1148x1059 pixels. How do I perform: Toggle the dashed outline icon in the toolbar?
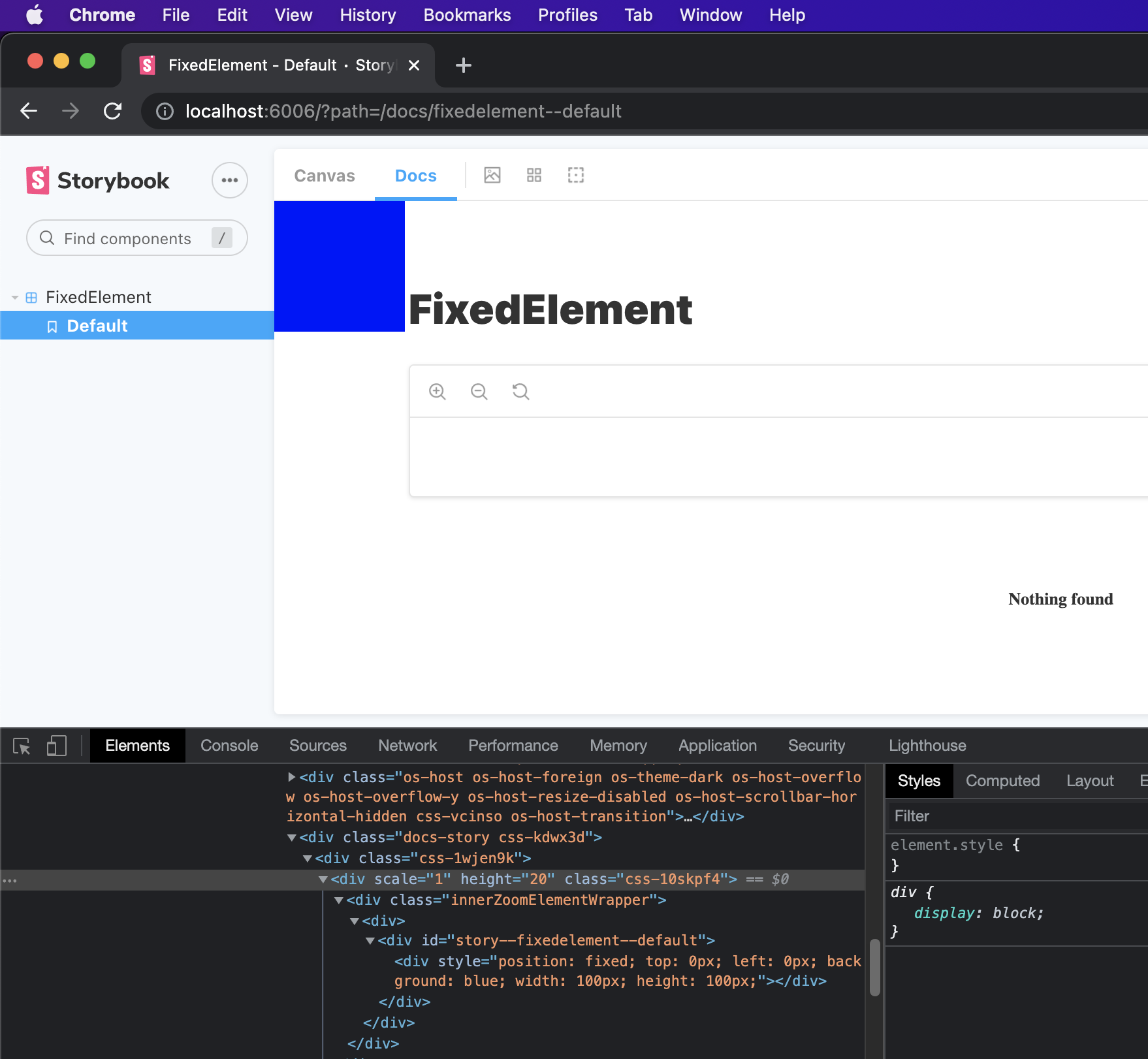pos(576,175)
